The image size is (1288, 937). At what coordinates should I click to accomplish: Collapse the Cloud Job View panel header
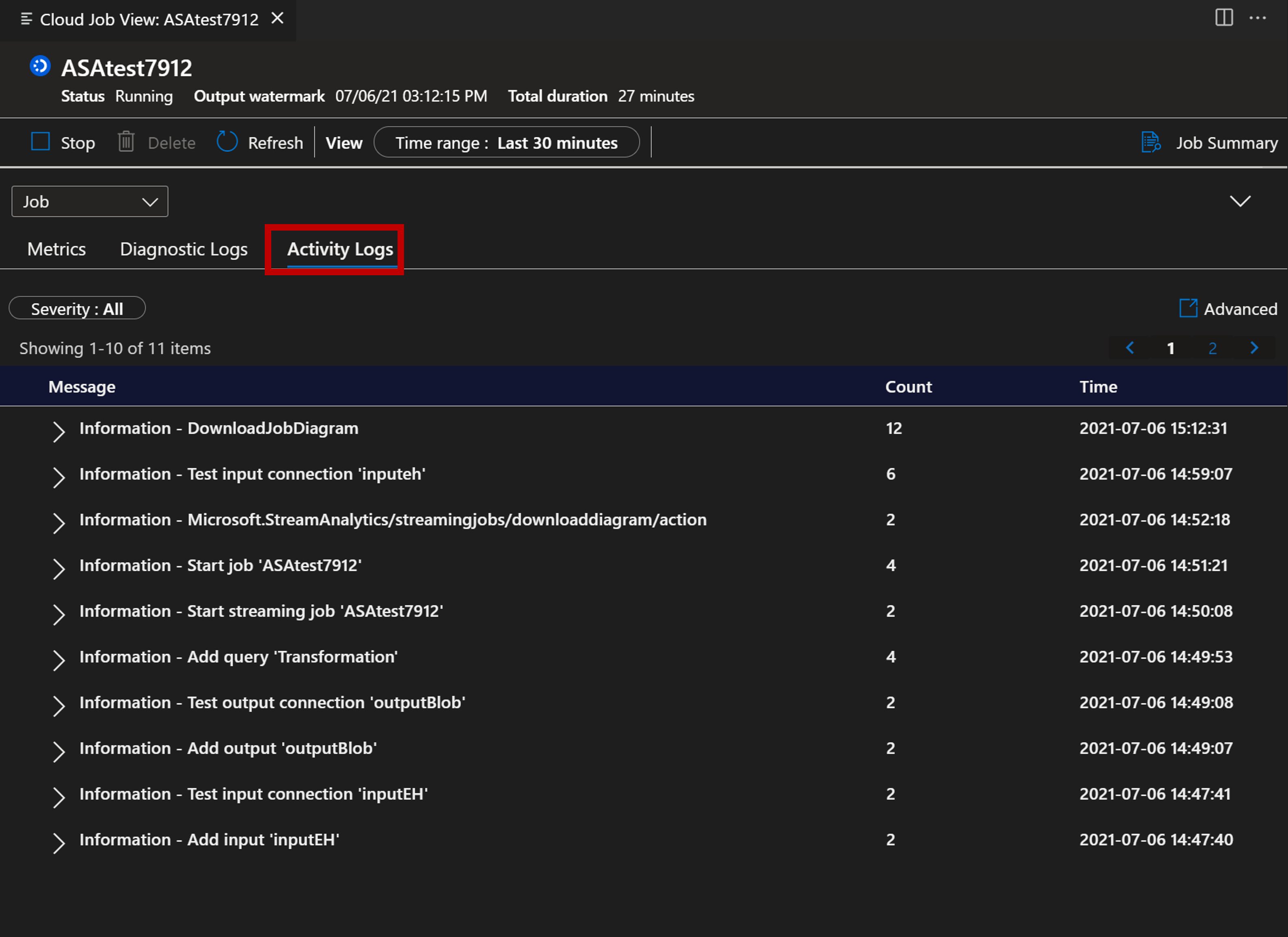1240,200
